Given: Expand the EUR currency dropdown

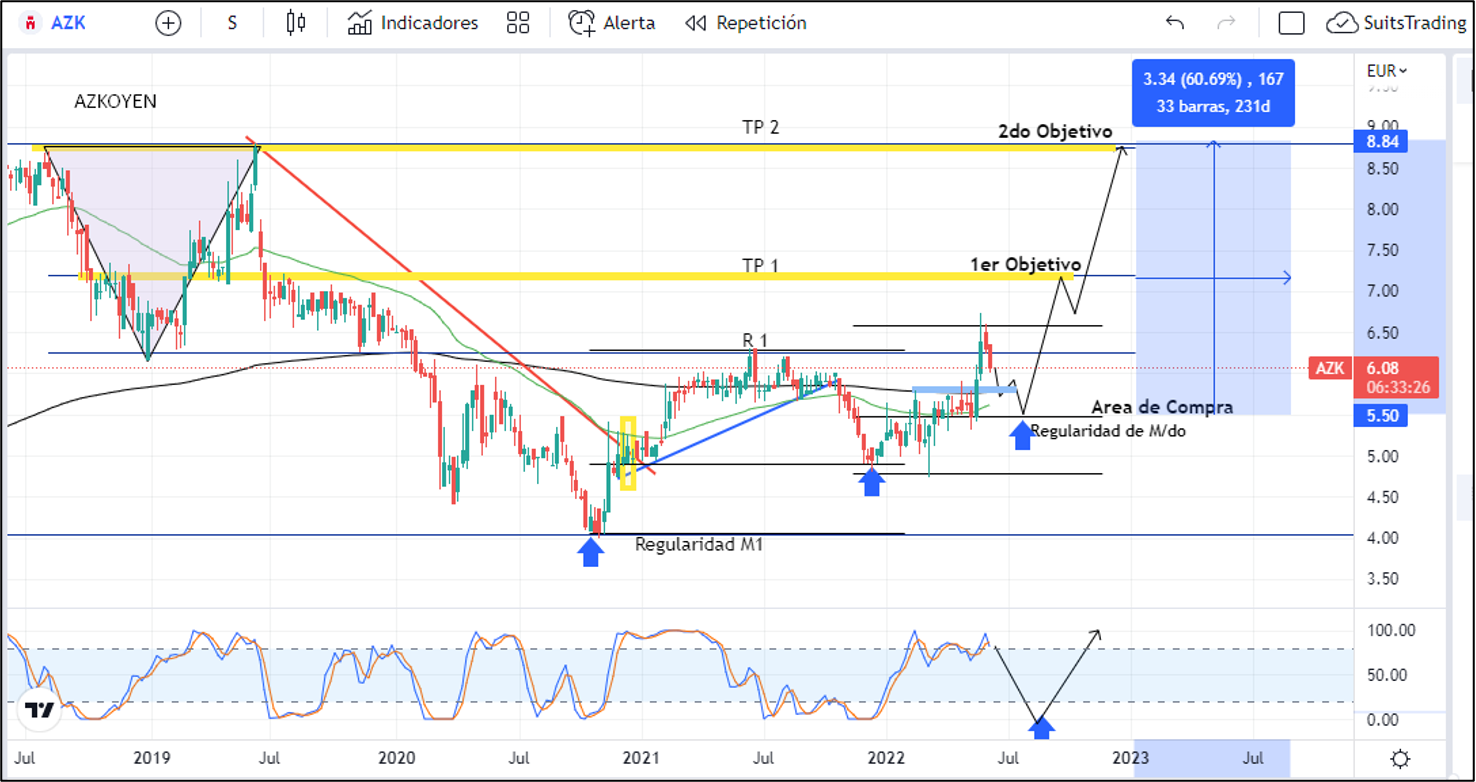Looking at the screenshot, I should pos(1387,71).
